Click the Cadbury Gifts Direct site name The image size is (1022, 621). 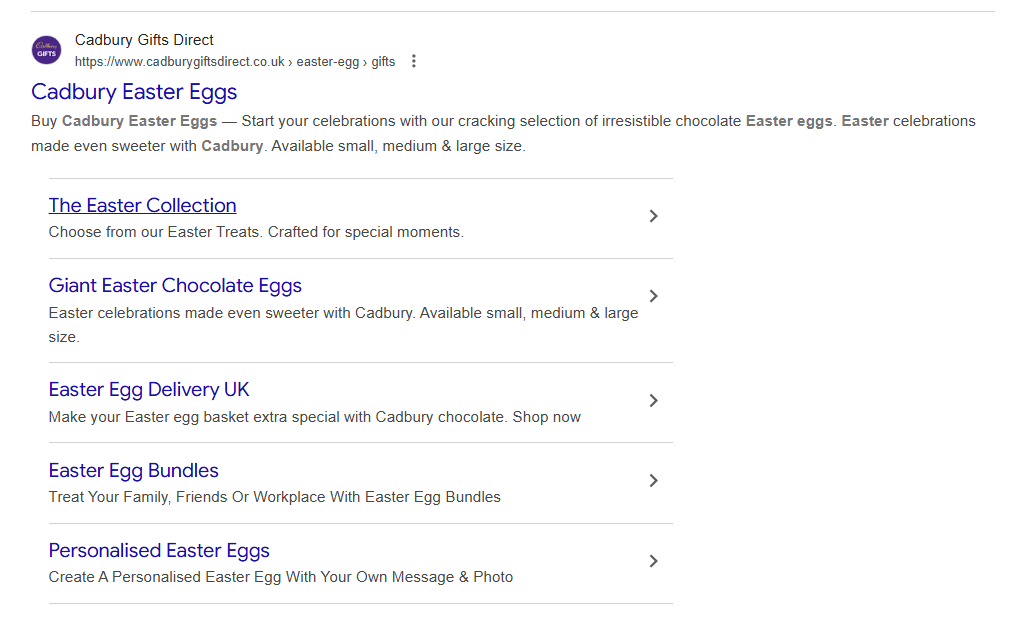click(x=144, y=40)
